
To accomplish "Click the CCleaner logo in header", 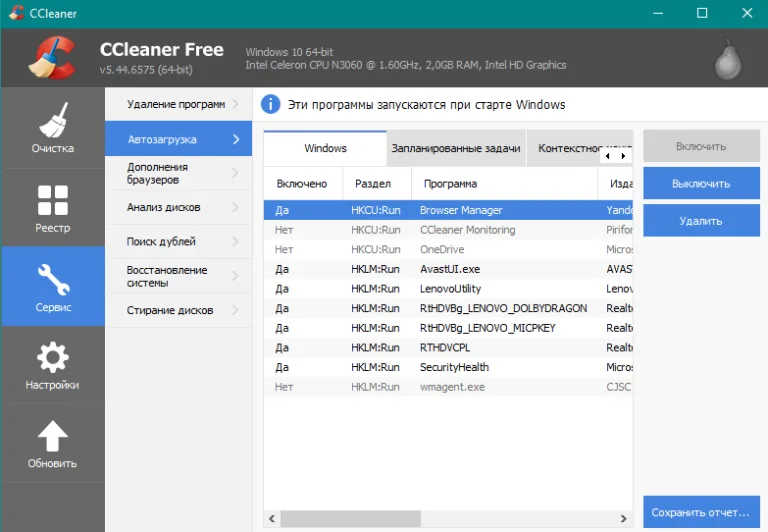I will coord(52,57).
